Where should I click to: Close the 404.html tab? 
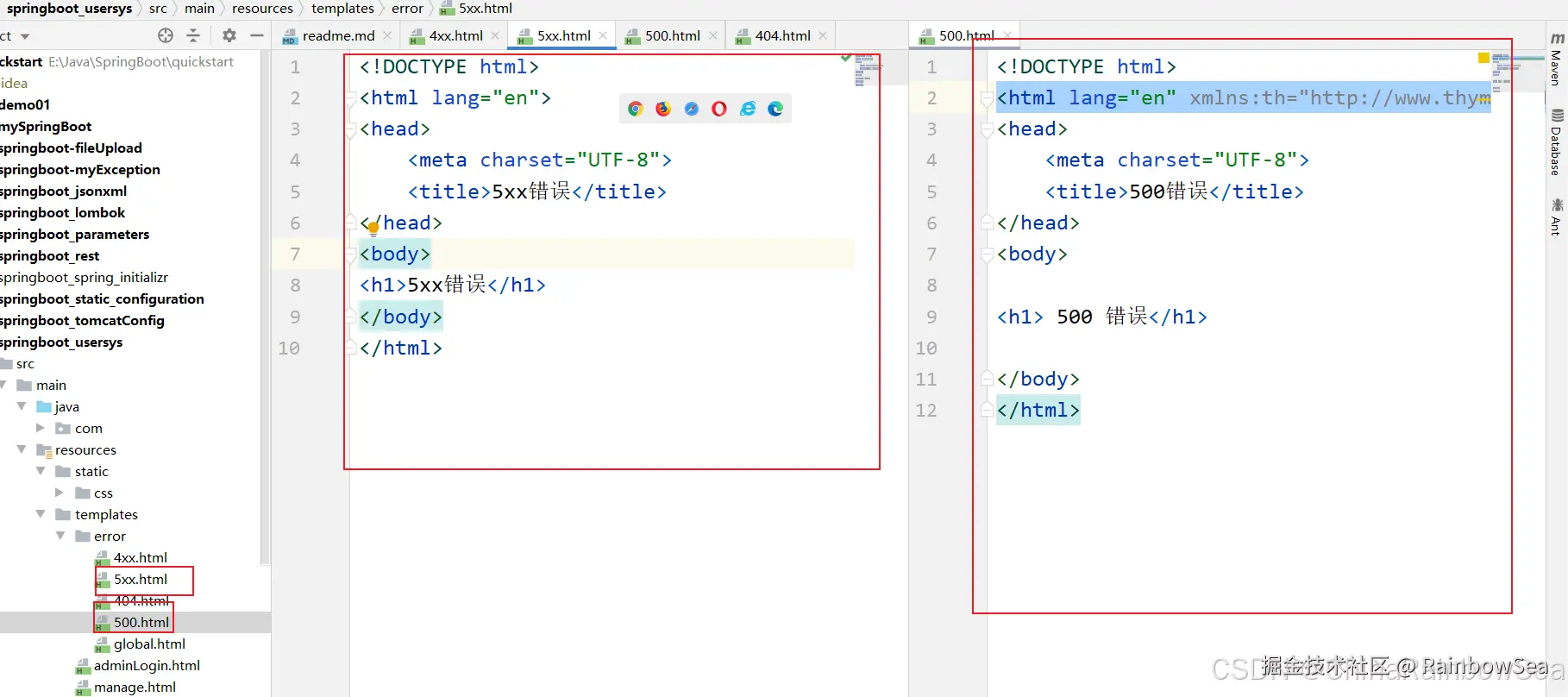tap(823, 35)
